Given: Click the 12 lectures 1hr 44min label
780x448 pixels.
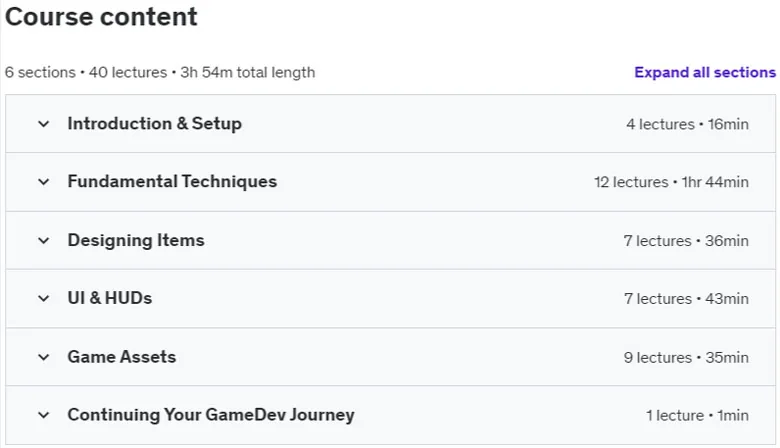Looking at the screenshot, I should [x=671, y=182].
